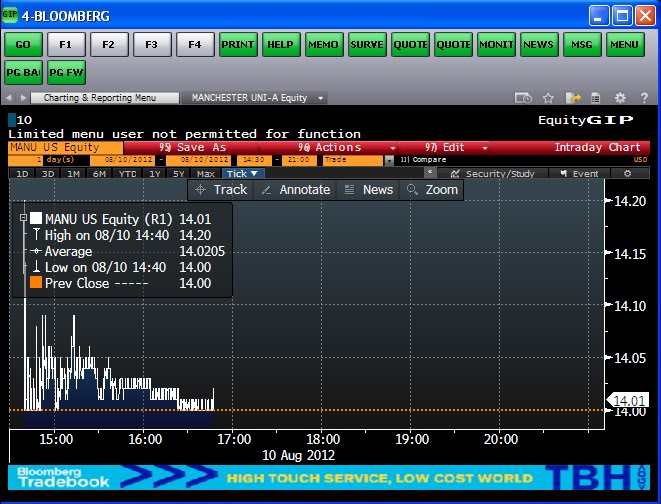The width and height of the screenshot is (661, 504).
Task: Open the Event panel
Action: [x=579, y=174]
